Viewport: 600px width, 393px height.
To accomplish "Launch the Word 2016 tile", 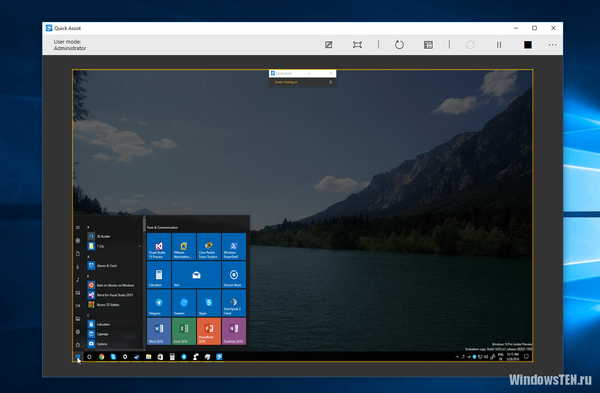I will point(159,331).
